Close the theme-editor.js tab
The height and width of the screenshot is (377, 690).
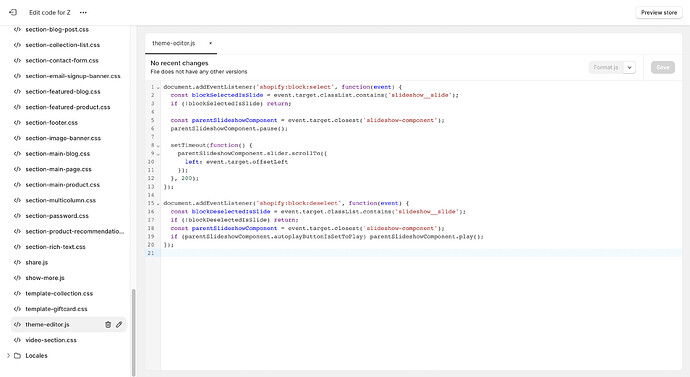coord(210,43)
